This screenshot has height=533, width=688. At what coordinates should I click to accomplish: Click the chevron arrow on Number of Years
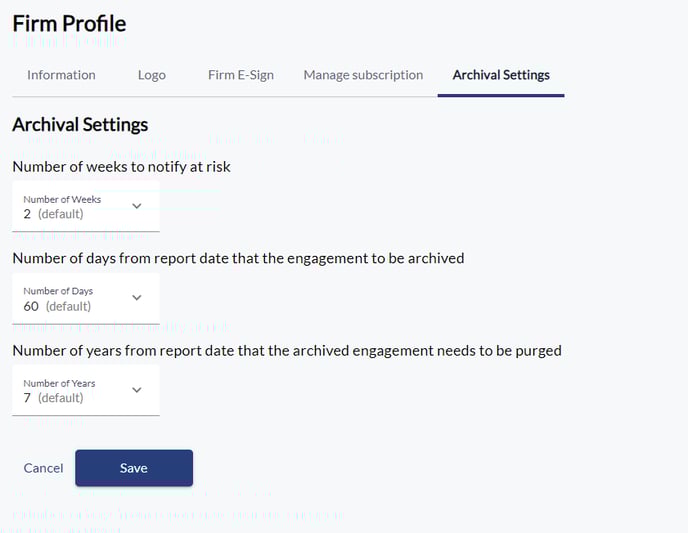point(137,390)
